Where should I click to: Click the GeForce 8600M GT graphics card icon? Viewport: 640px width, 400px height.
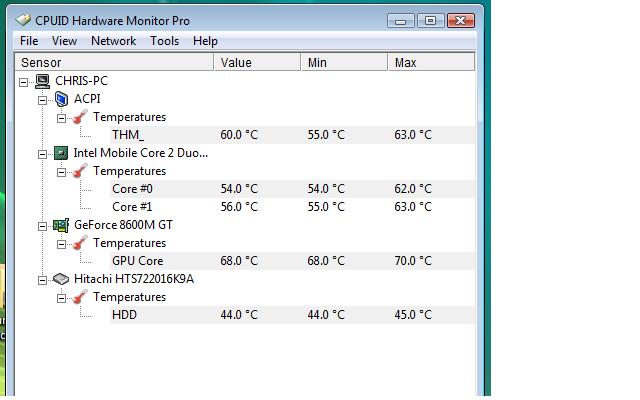pos(61,225)
